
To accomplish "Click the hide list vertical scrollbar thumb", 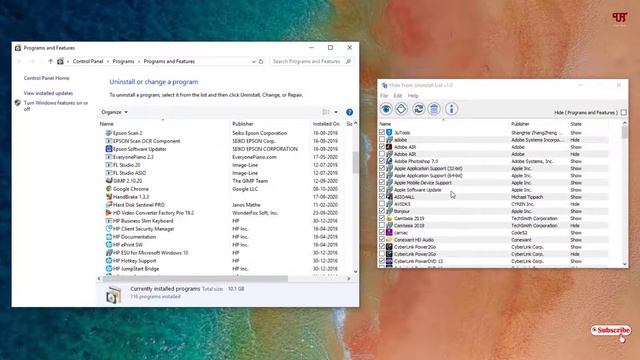I will (624, 132).
